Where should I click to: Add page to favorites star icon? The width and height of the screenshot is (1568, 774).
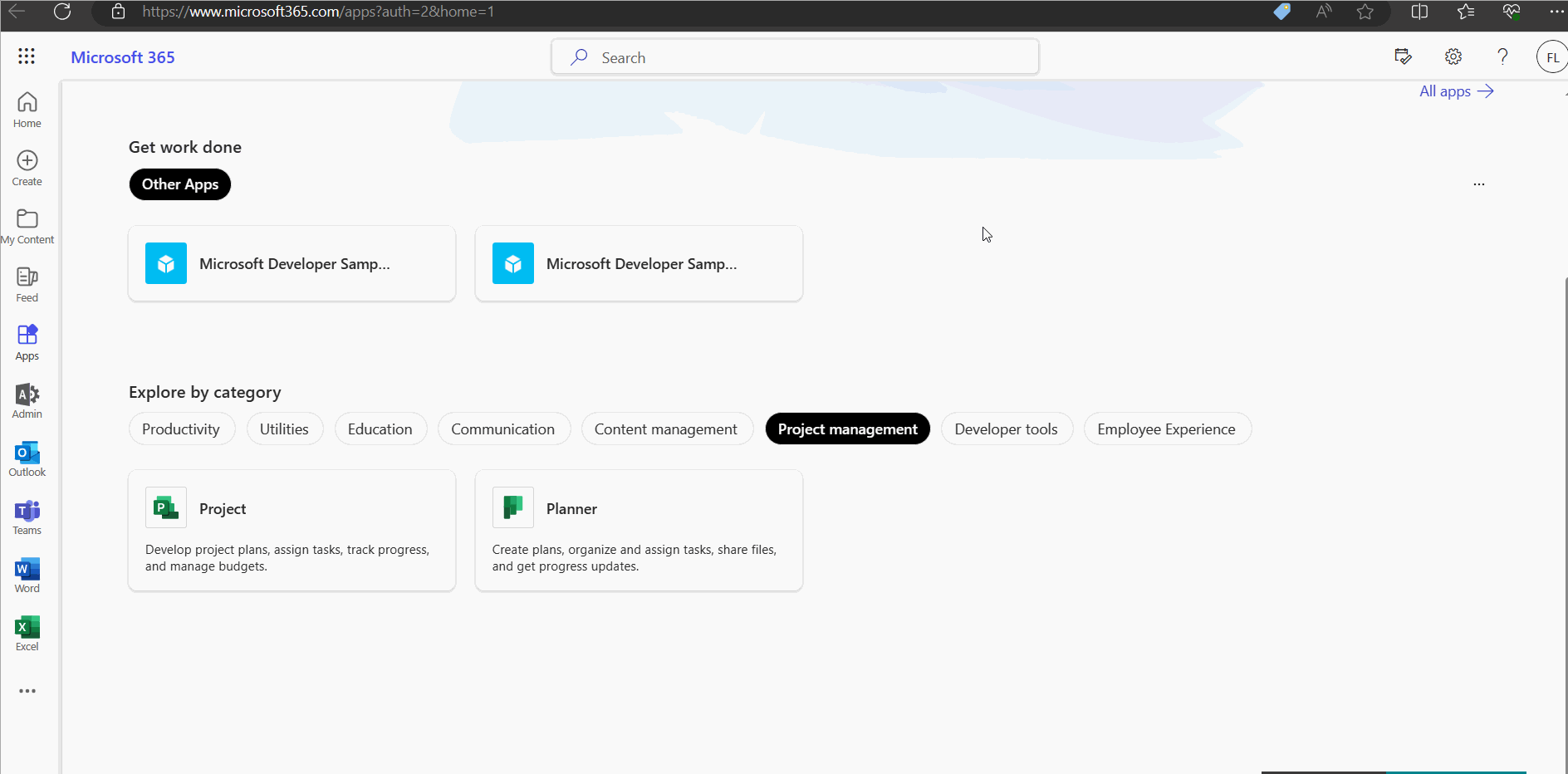click(x=1365, y=12)
